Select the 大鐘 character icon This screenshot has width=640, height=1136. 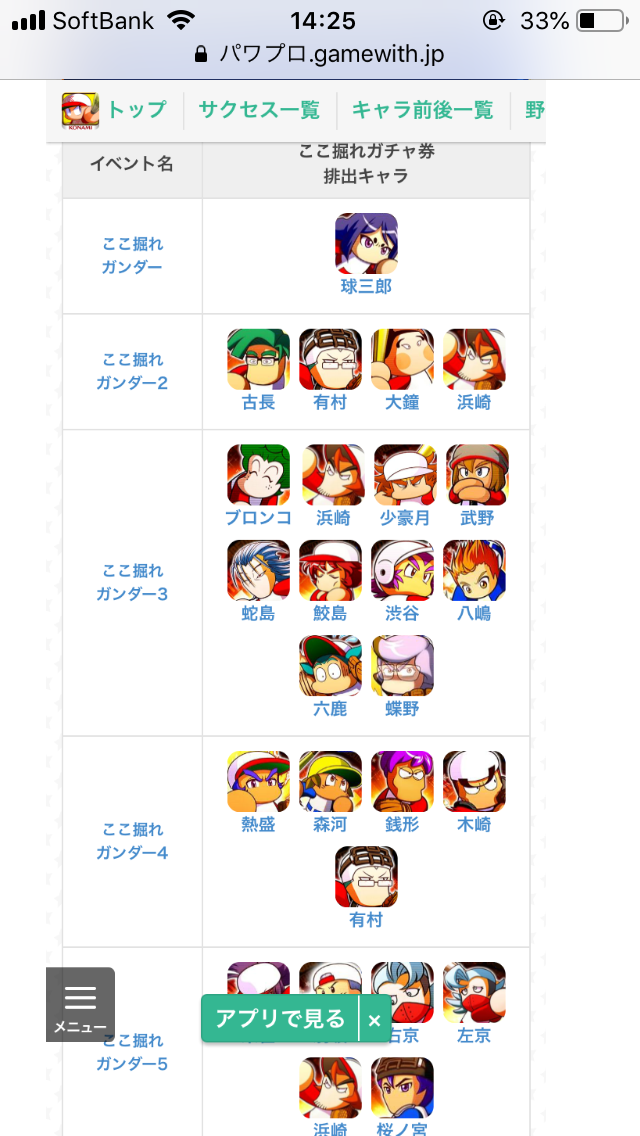[x=402, y=359]
